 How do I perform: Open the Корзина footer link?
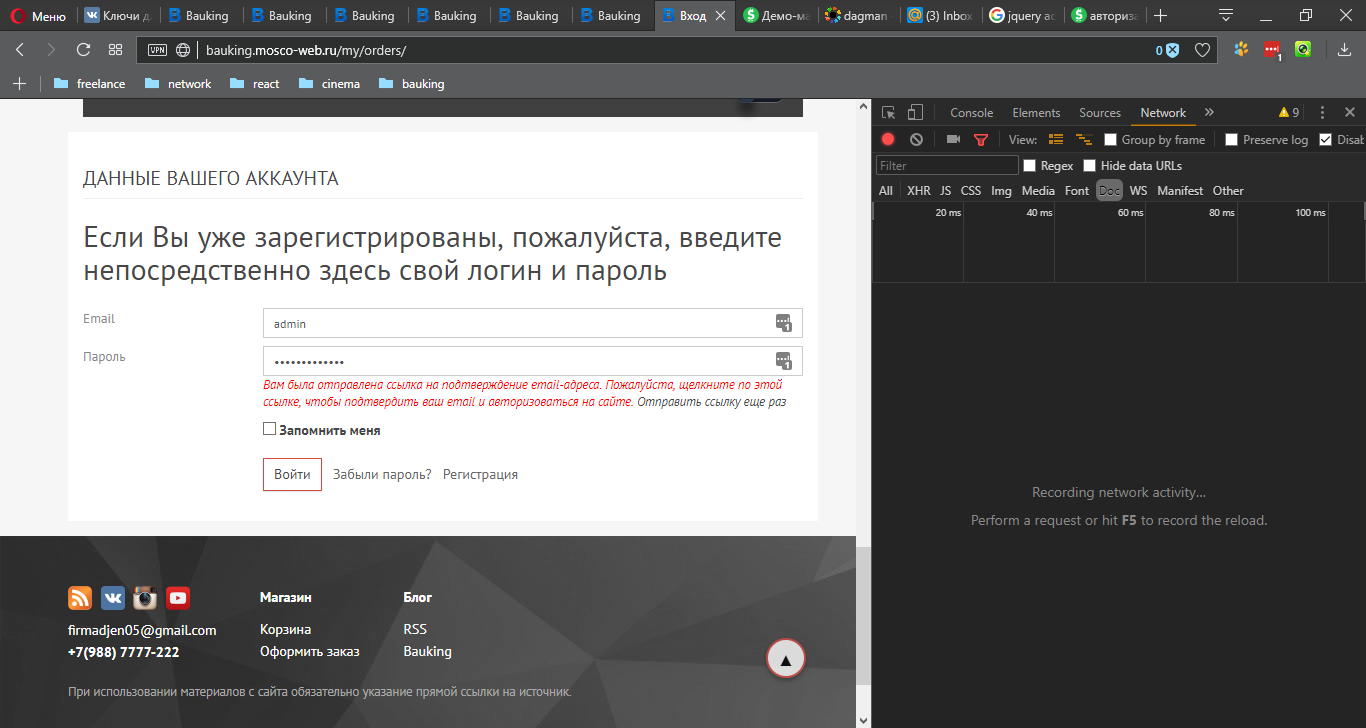pos(285,630)
